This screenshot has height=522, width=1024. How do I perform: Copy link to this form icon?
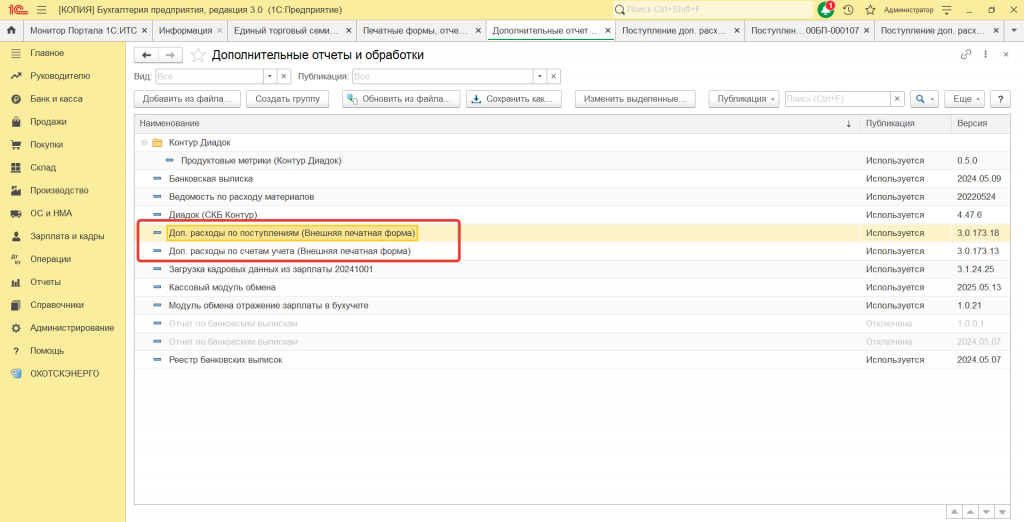(x=966, y=55)
